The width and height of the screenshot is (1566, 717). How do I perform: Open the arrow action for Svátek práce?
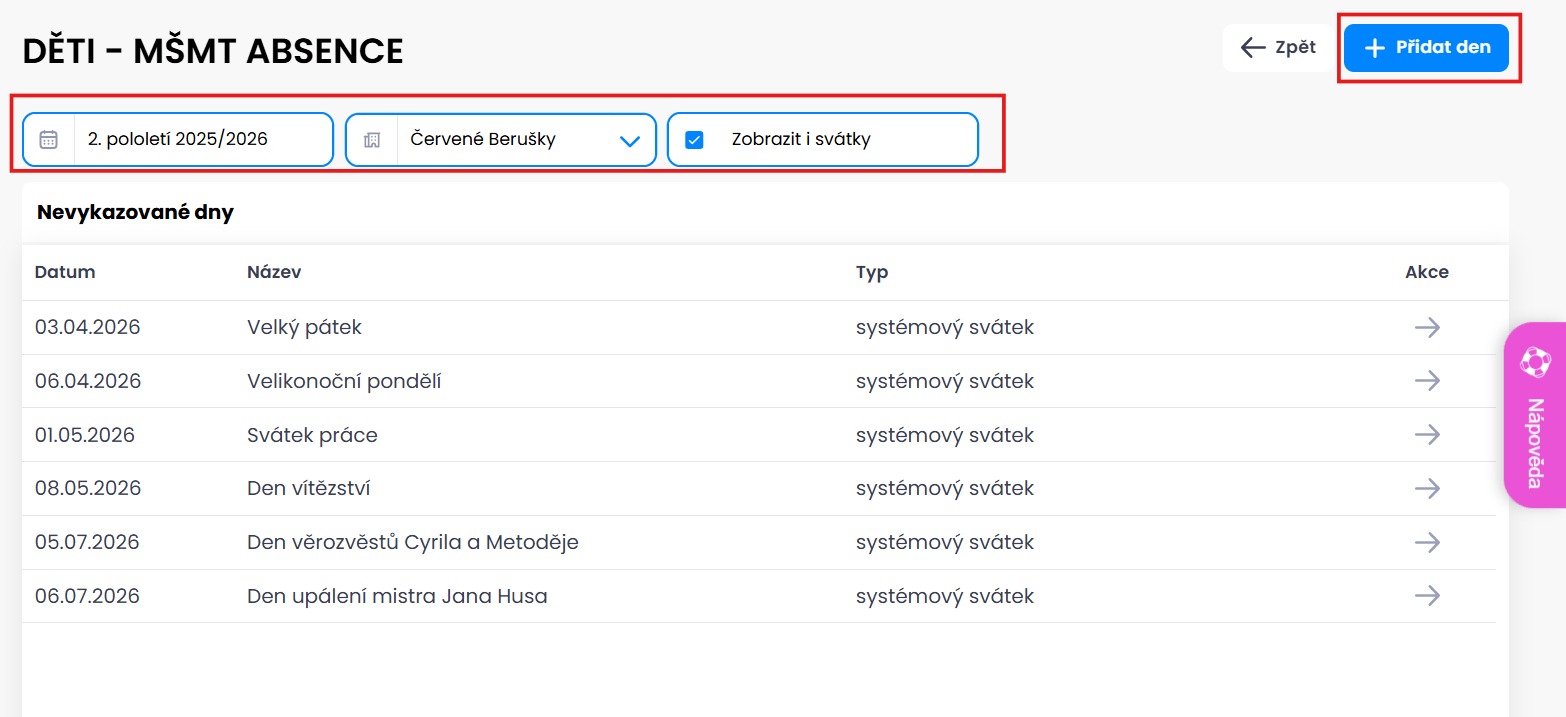click(1427, 435)
